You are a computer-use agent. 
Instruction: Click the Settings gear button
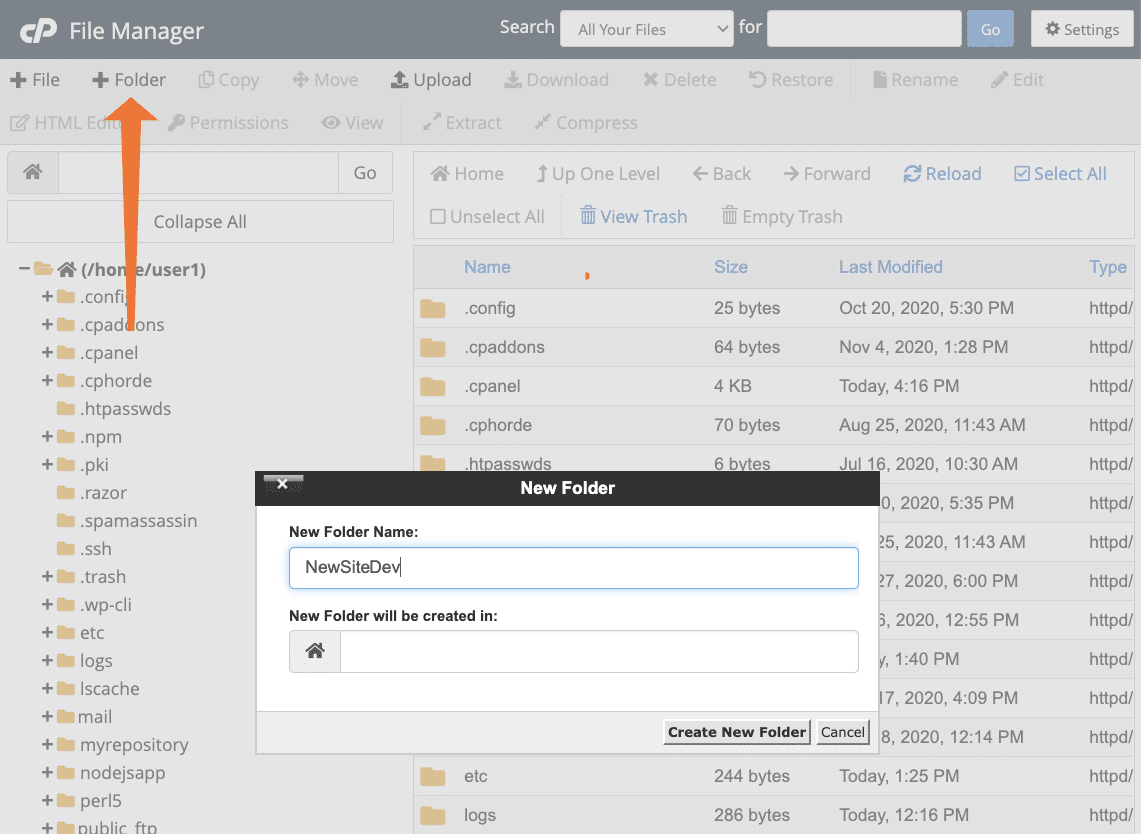click(x=1082, y=29)
